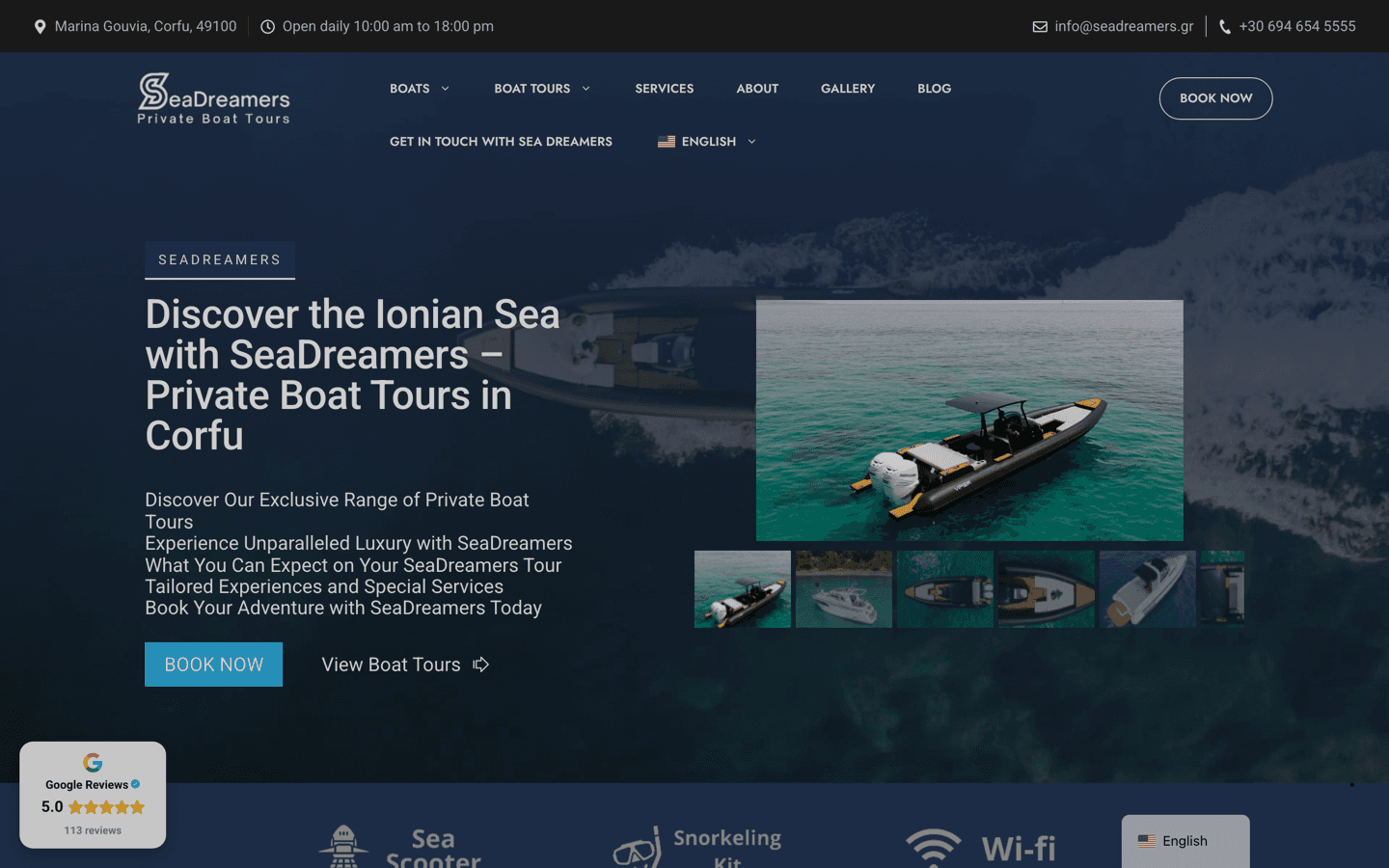Click the verified checkmark beside Google Reviews
This screenshot has width=1389, height=868.
pyautogui.click(x=134, y=784)
